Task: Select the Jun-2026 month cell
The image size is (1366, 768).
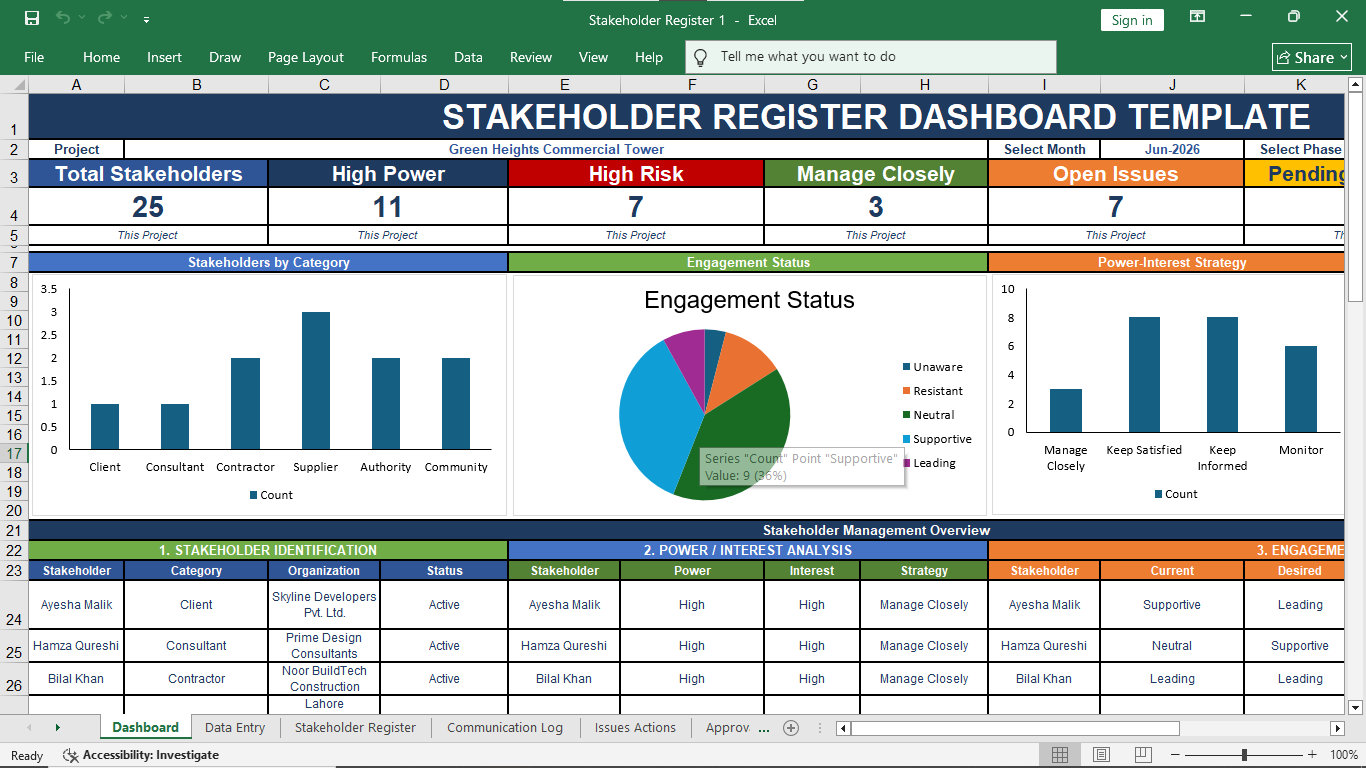Action: pos(1172,149)
